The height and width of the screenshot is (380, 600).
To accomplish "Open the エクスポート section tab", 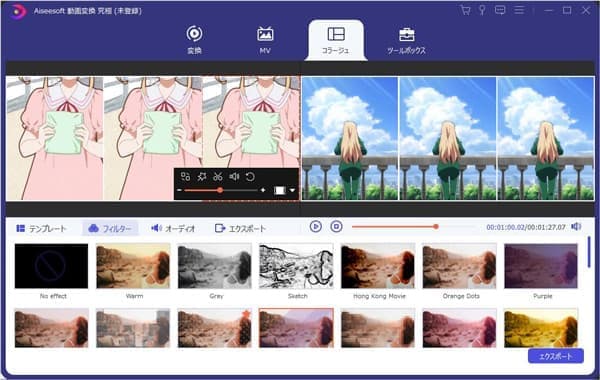I will click(x=240, y=228).
